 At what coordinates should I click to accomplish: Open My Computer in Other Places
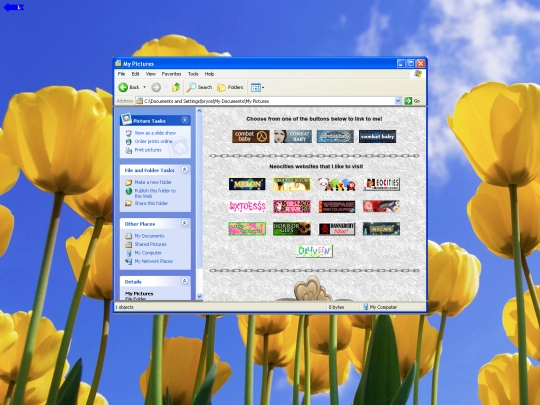click(x=148, y=253)
